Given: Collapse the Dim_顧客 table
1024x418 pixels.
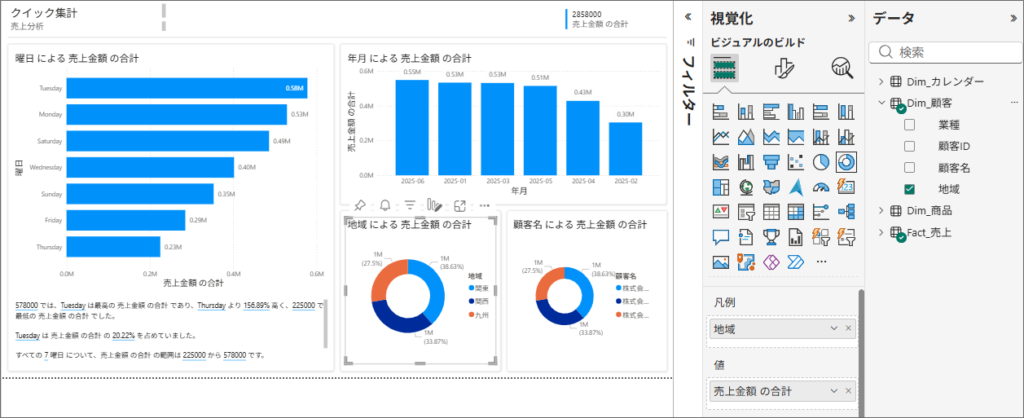Looking at the screenshot, I should click(x=881, y=103).
